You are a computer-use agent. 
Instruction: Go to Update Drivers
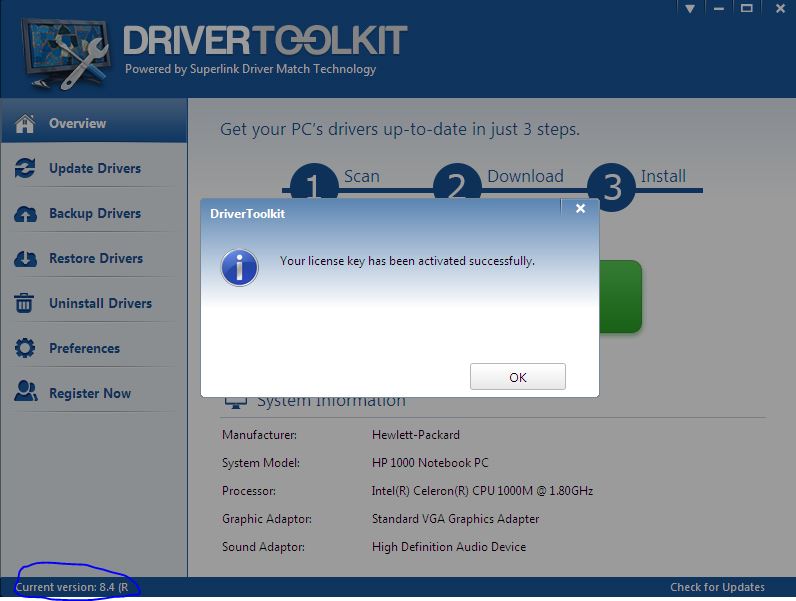coord(94,168)
